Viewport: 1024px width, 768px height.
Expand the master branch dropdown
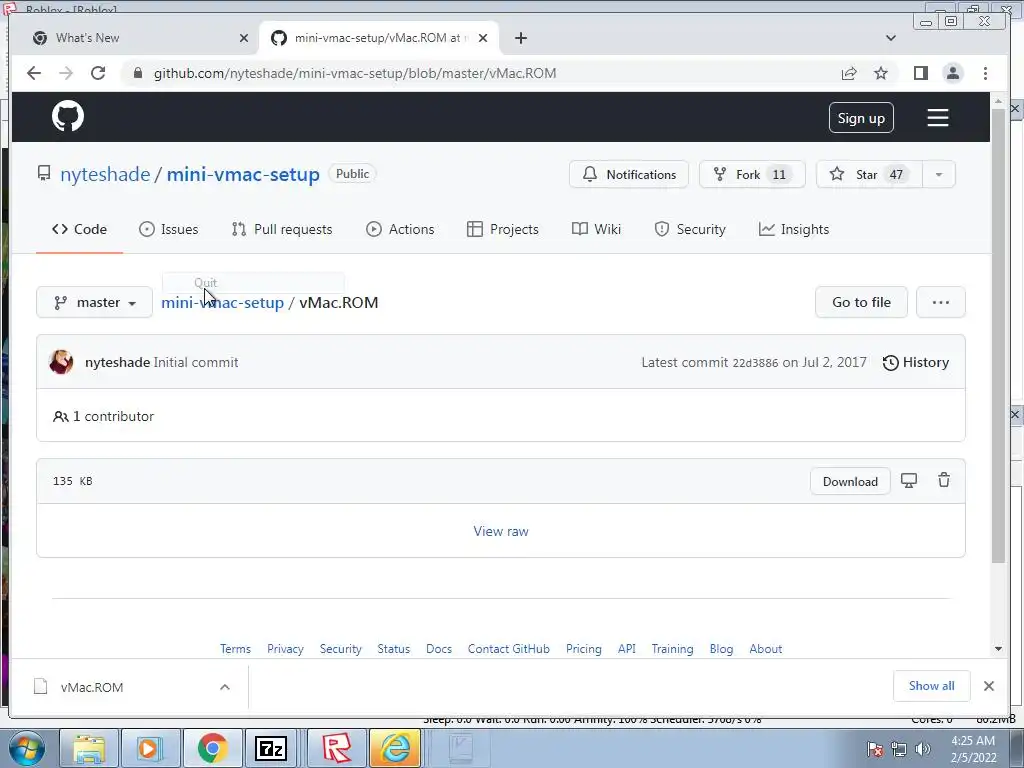point(95,302)
